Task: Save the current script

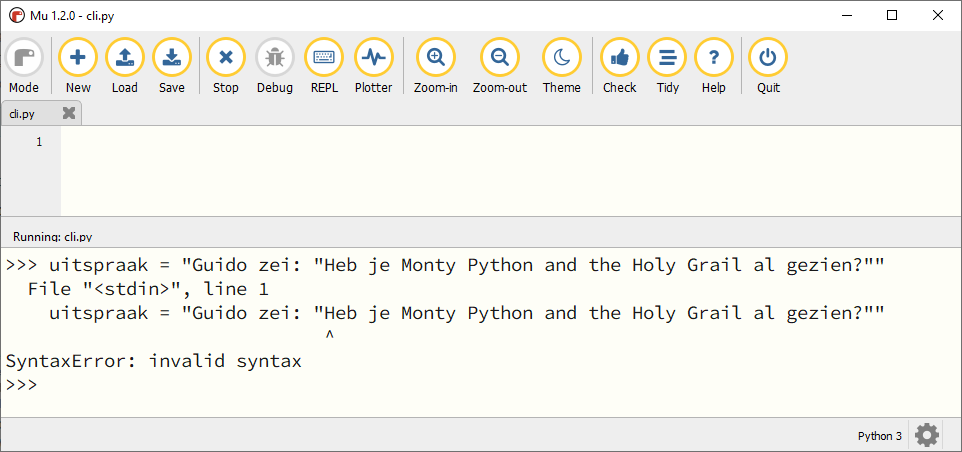Action: tap(172, 66)
